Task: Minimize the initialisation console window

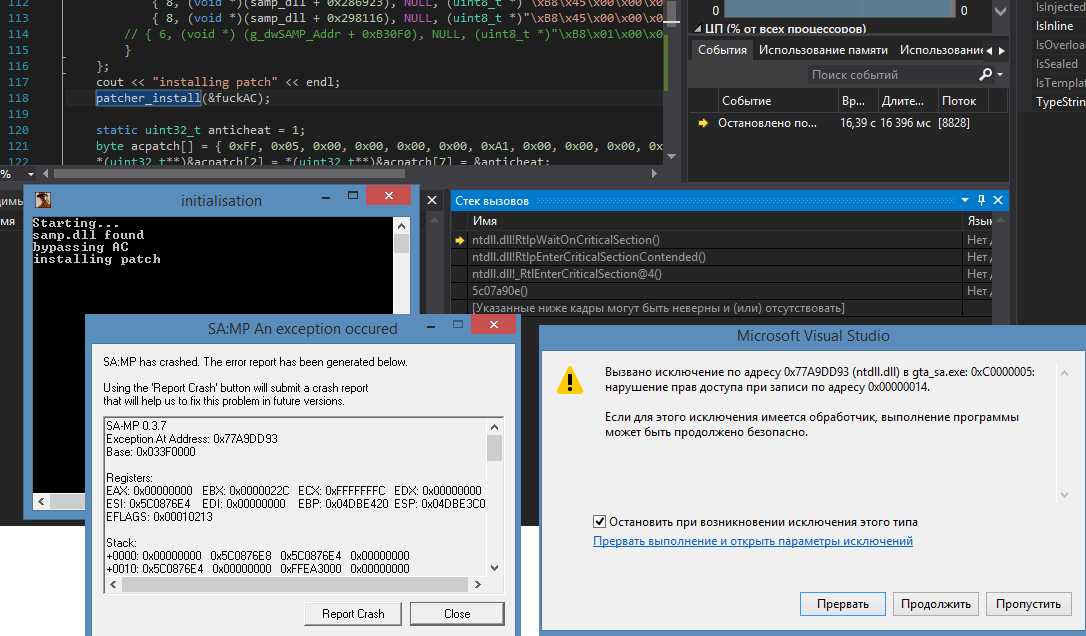Action: coord(326,197)
